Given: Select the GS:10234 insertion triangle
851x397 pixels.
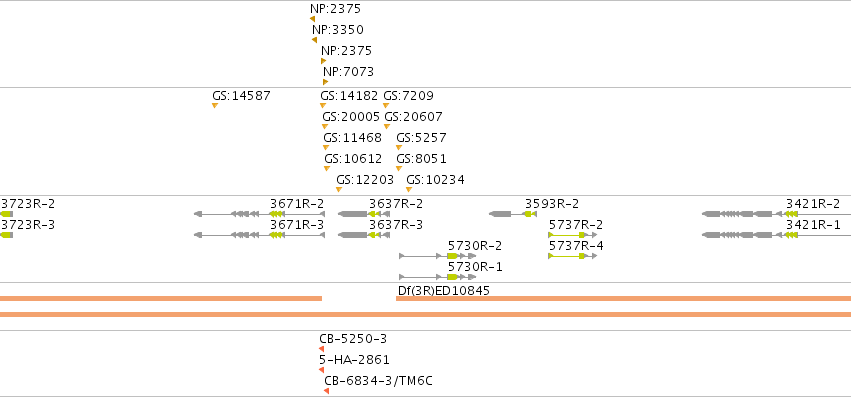Looking at the screenshot, I should click(409, 190).
